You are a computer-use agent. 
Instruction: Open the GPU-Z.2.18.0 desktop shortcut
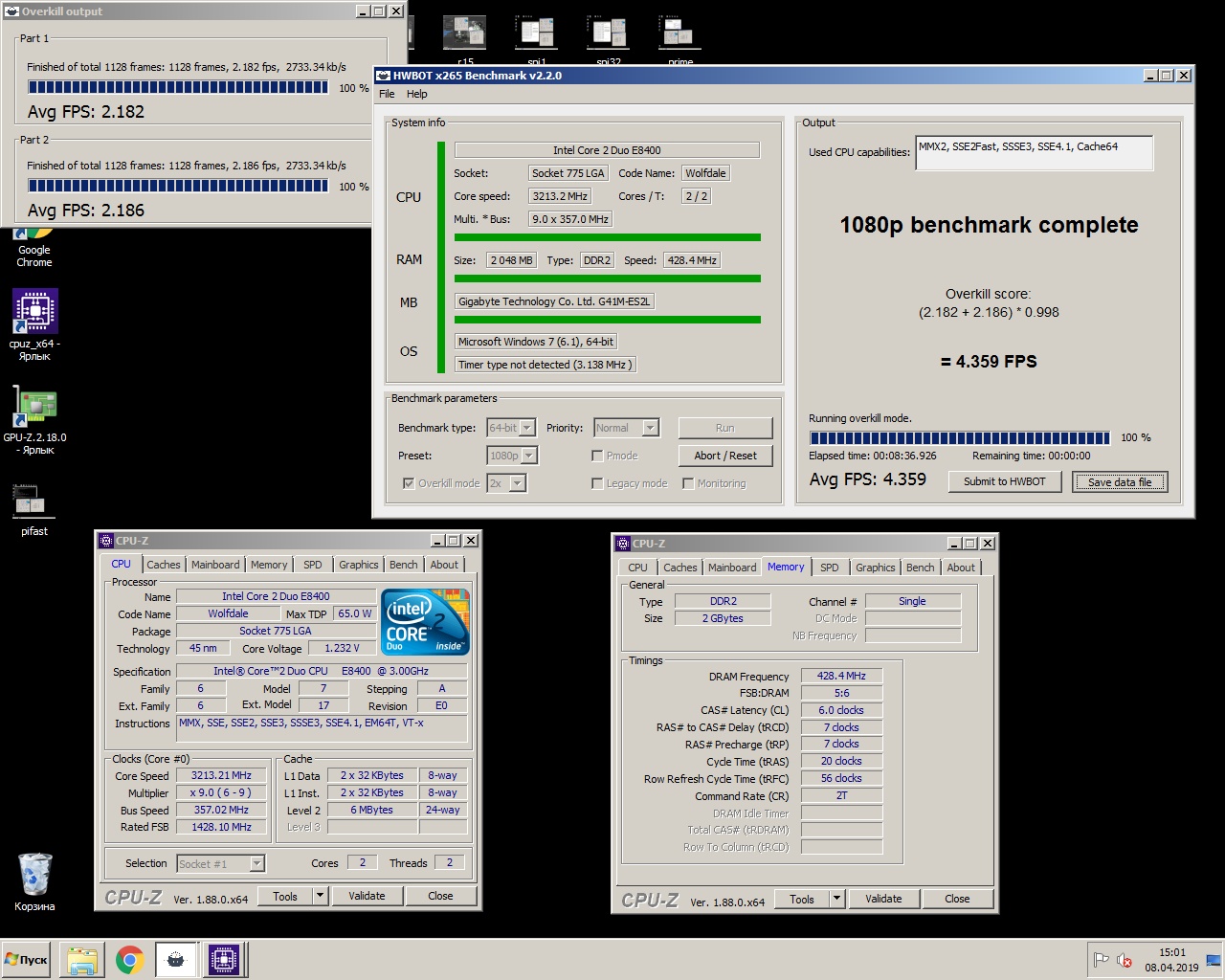click(x=34, y=419)
